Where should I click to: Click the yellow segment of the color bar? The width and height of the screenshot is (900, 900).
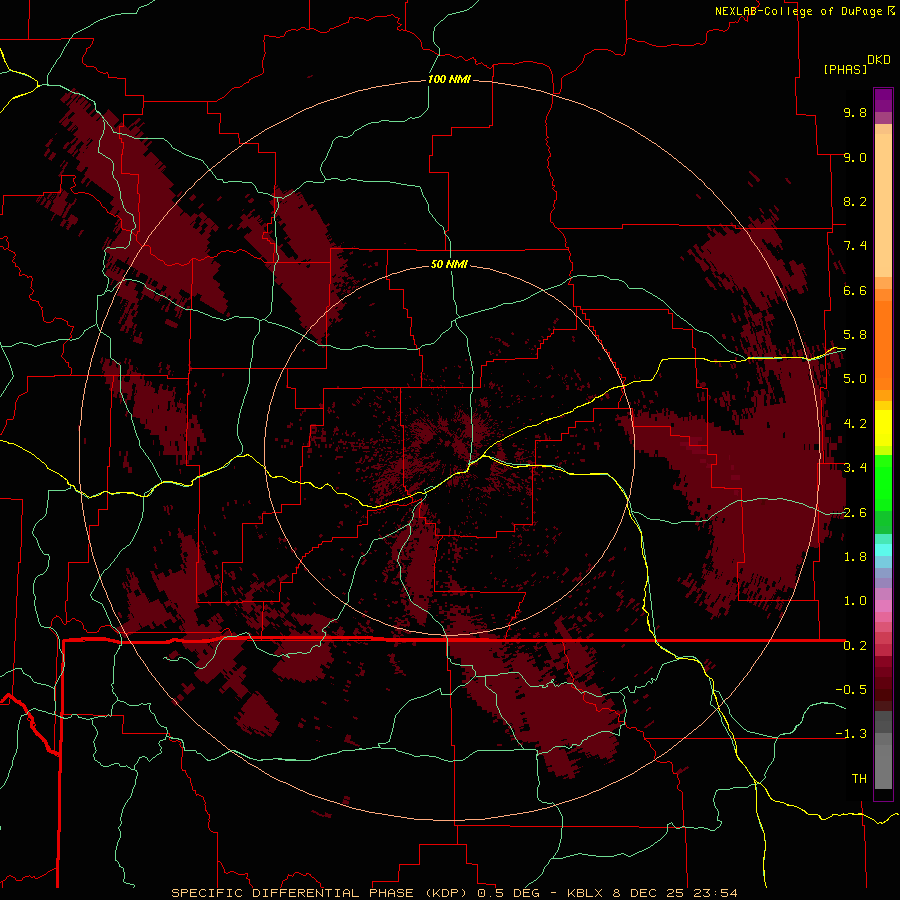[x=883, y=428]
